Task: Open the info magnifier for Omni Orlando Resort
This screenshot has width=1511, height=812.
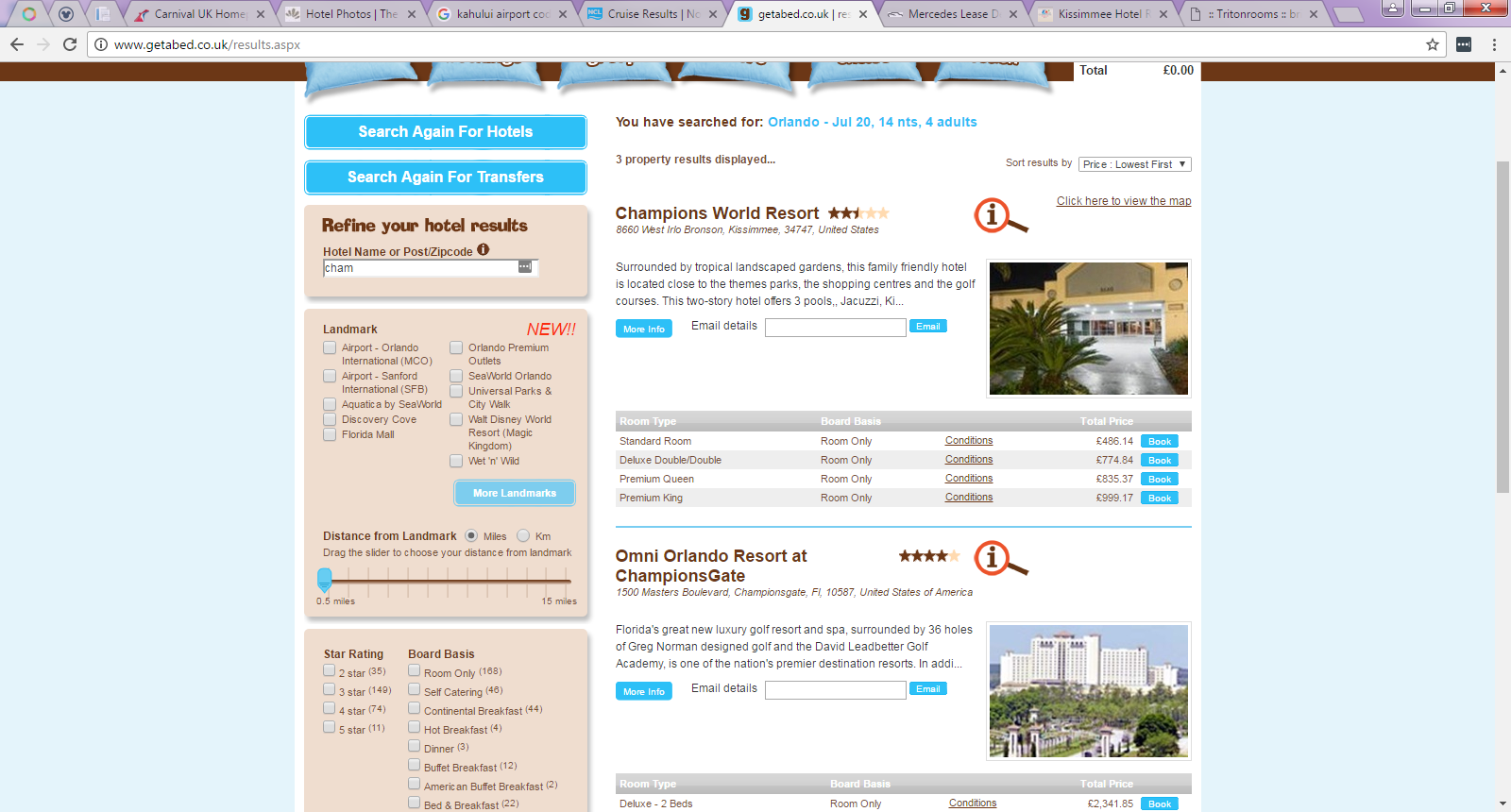Action: coord(1000,559)
